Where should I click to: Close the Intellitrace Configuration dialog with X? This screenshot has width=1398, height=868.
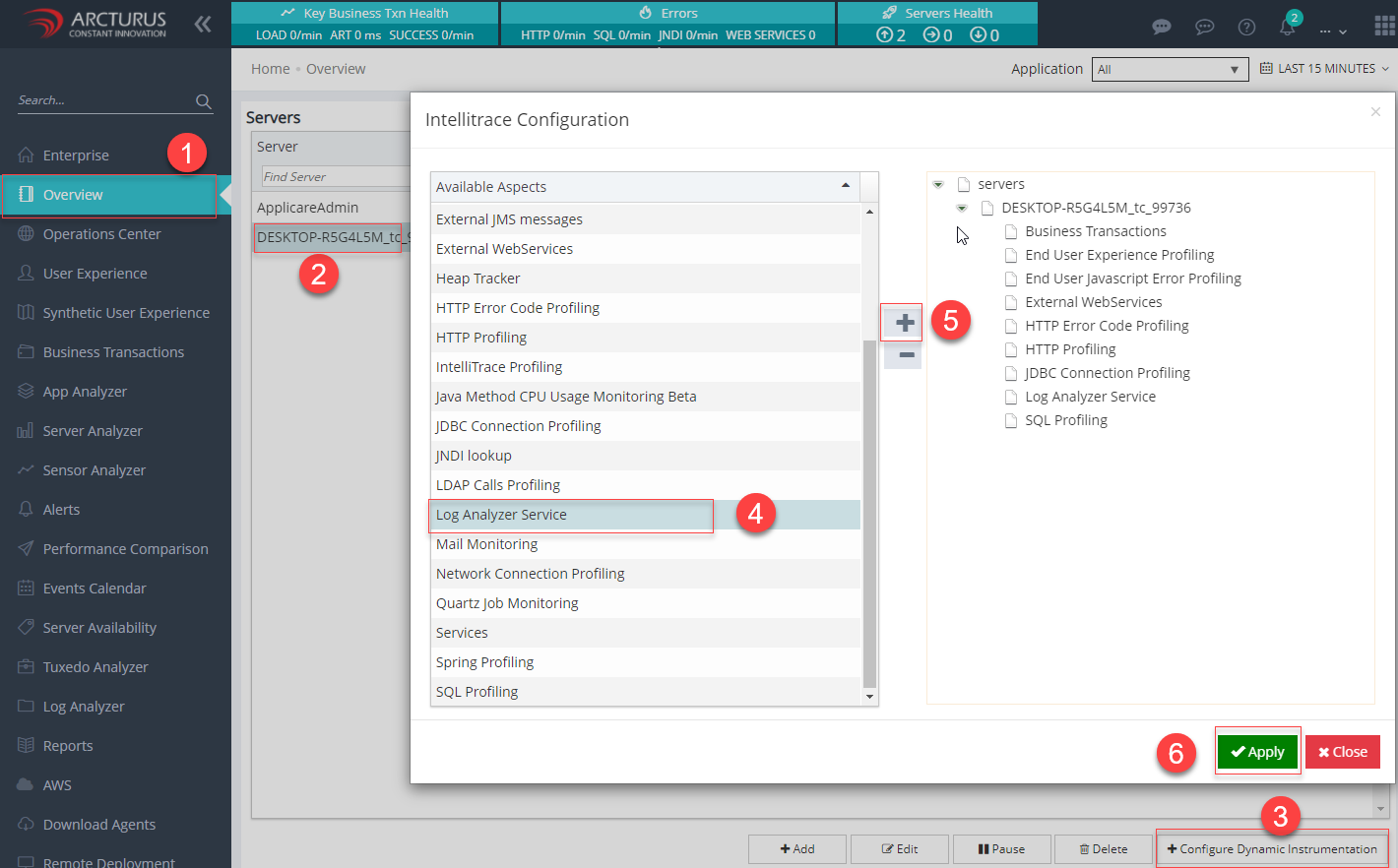pos(1375,112)
